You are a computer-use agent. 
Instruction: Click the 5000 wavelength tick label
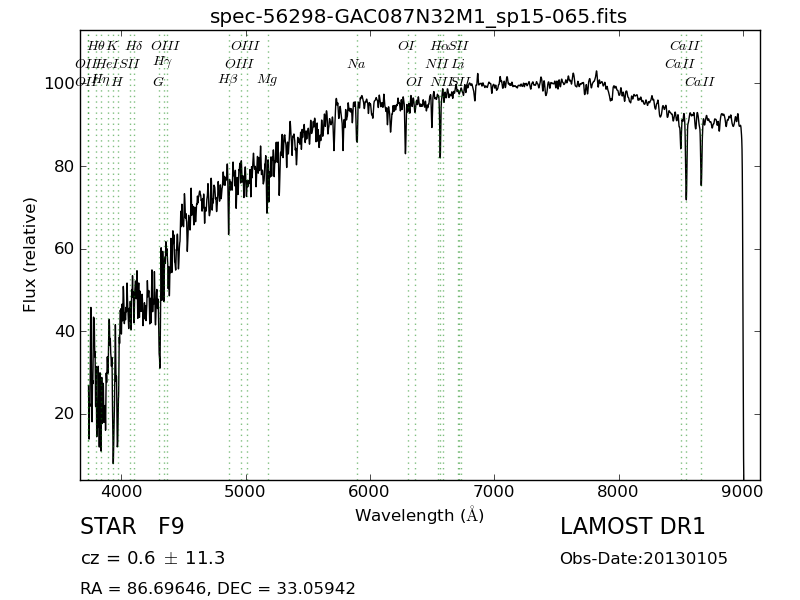(x=246, y=492)
